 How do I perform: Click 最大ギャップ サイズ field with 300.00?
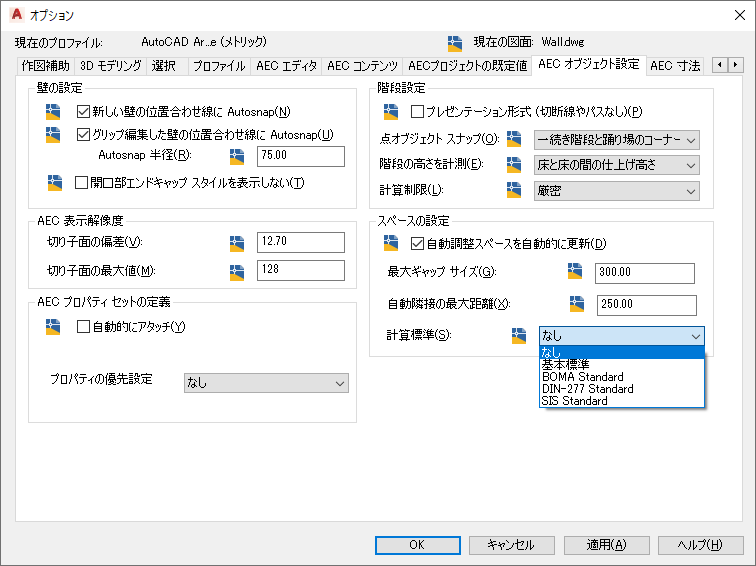click(645, 273)
